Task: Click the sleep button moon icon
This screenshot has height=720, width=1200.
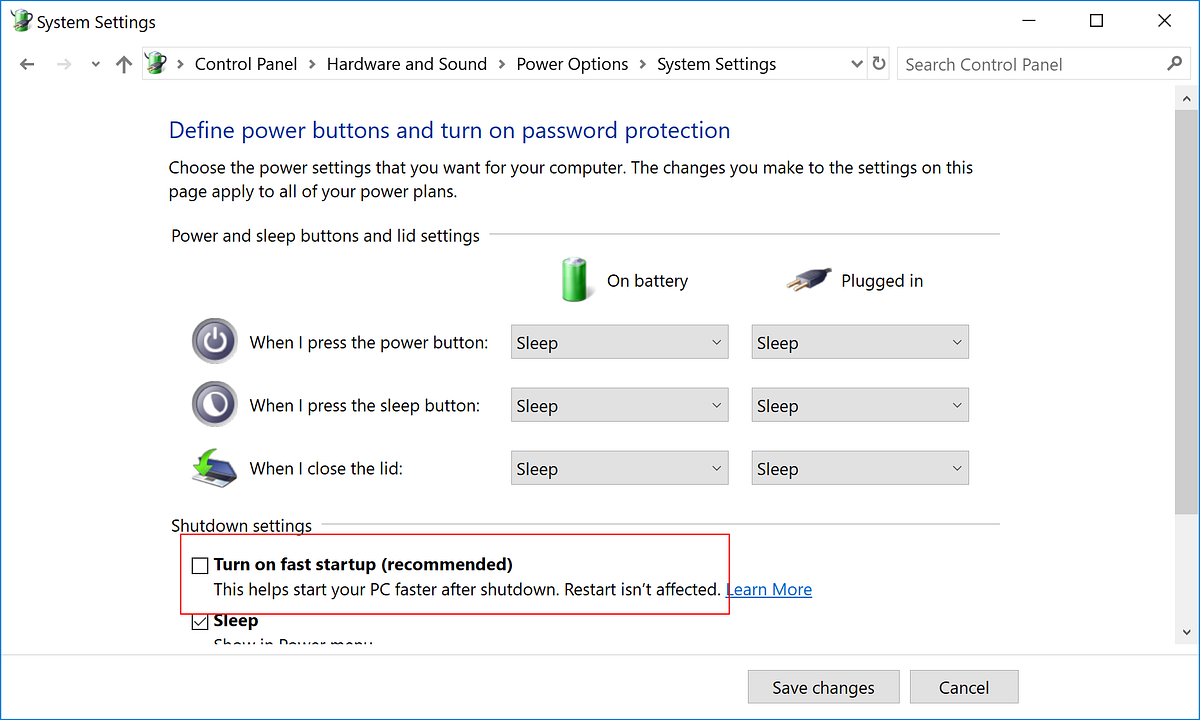Action: click(214, 405)
